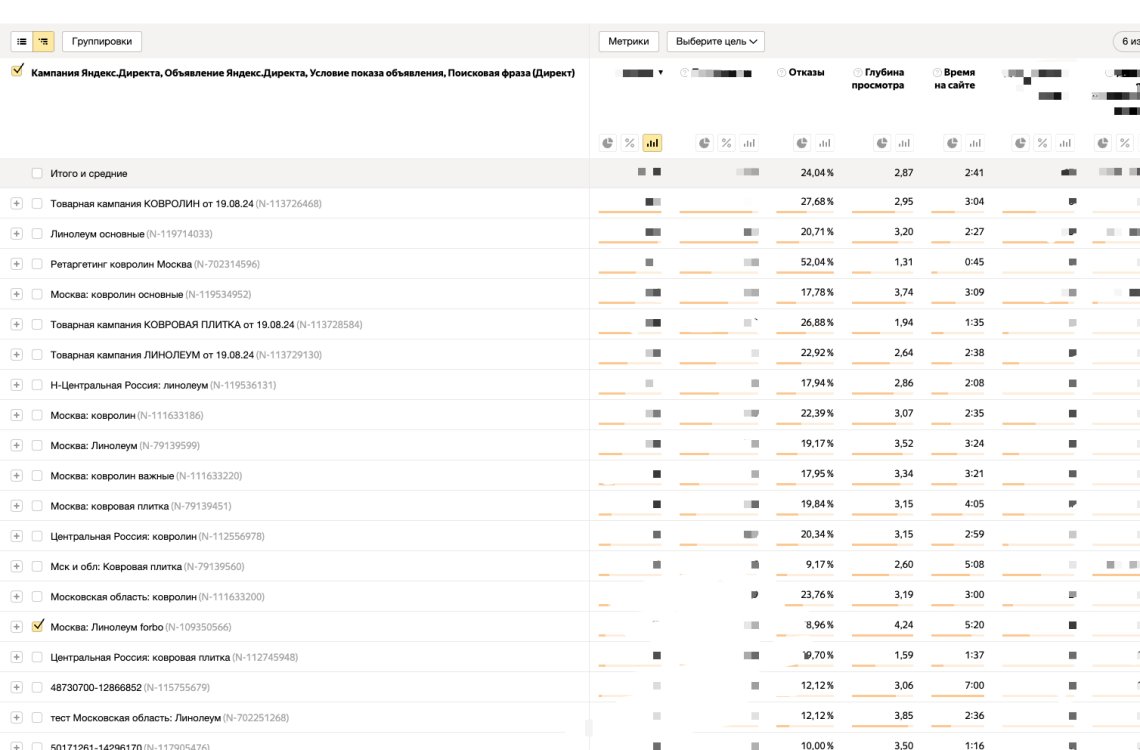Screen dimensions: 1140x750
Task: Switch to tree view icon
Action: click(44, 41)
